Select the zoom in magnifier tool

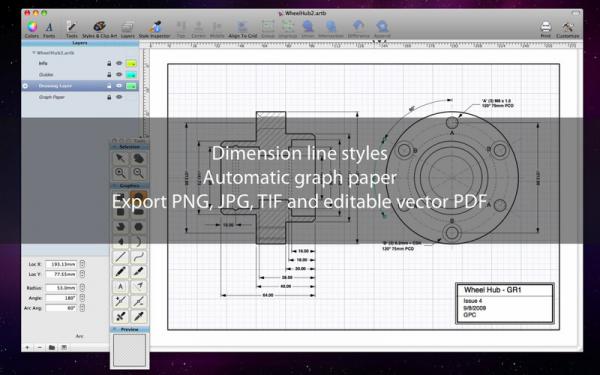point(121,173)
